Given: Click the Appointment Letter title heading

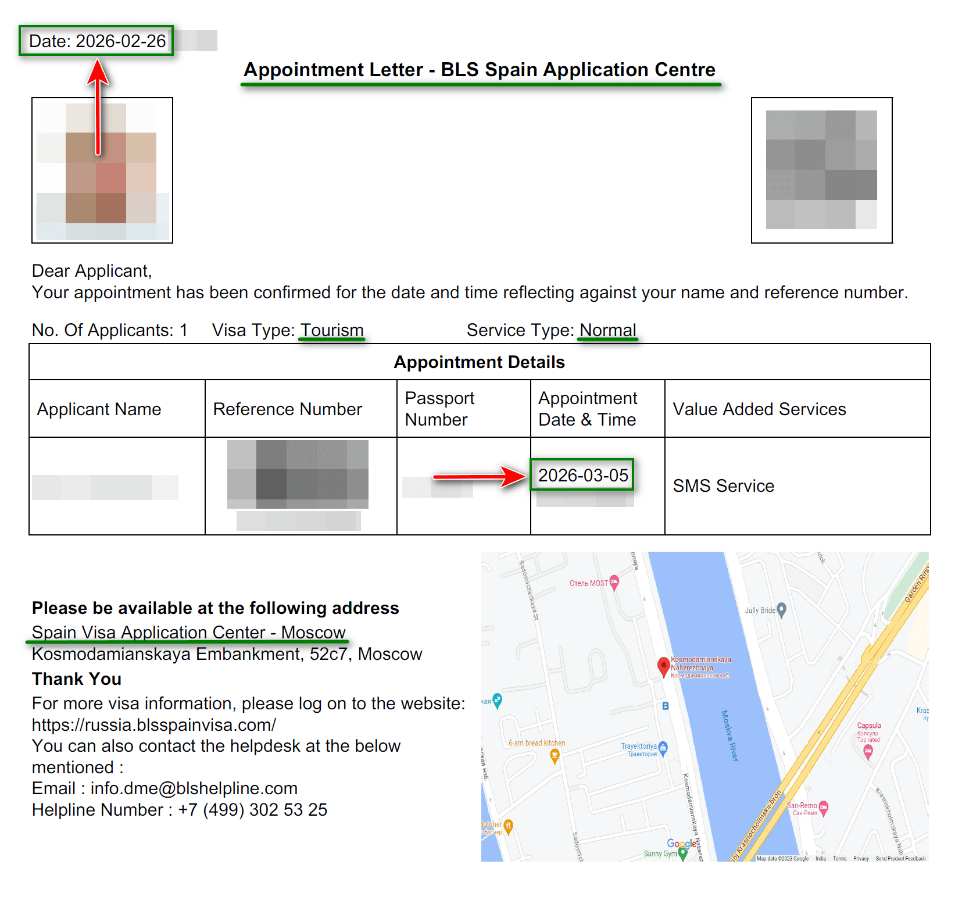Looking at the screenshot, I should click(479, 69).
